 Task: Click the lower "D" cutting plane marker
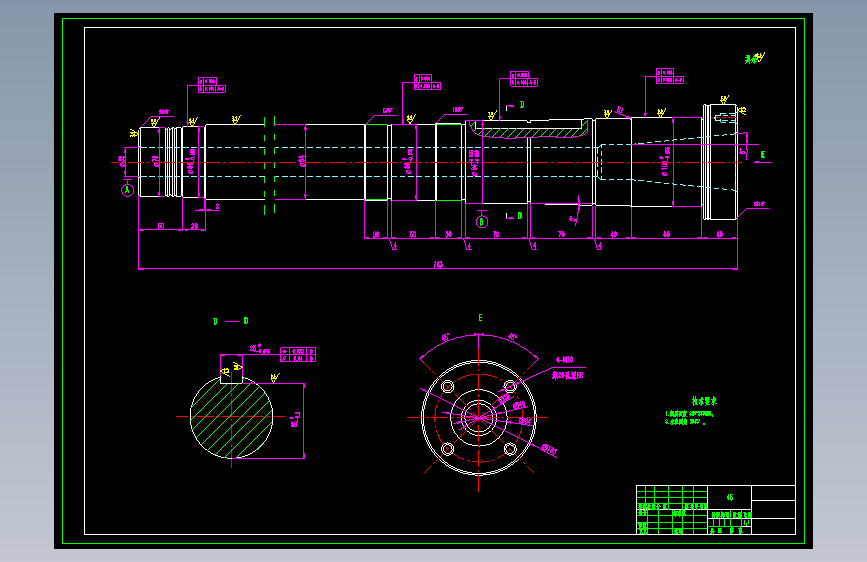click(x=519, y=216)
